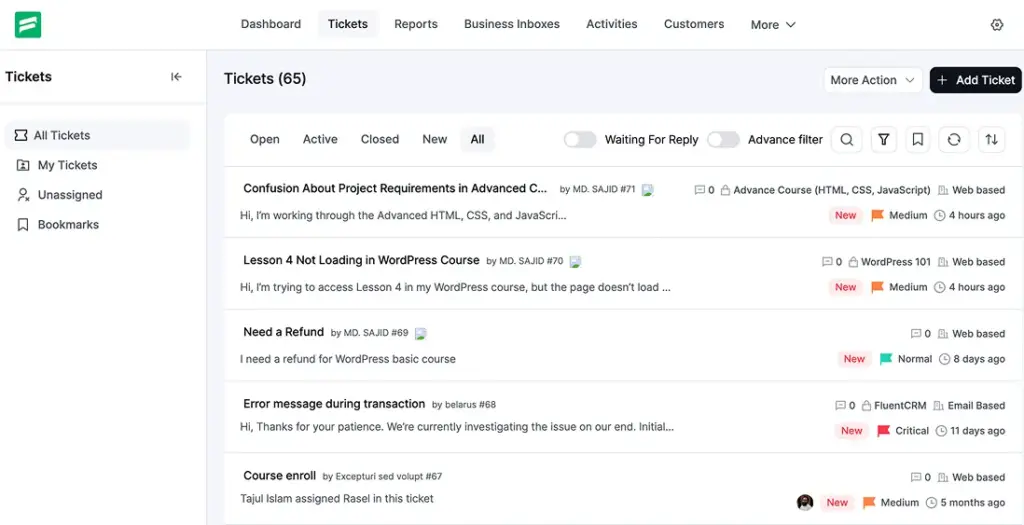Viewport: 1024px width, 525px height.
Task: Click the '5 months ago' timestamp
Action: coord(972,503)
